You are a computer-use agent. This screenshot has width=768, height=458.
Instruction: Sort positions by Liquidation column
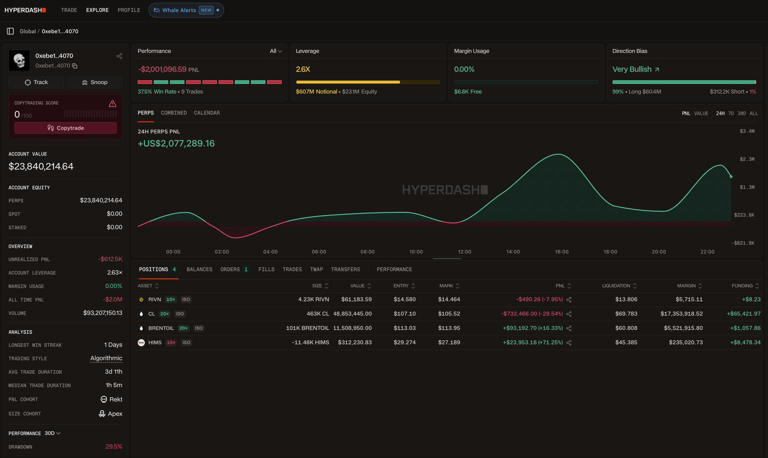[619, 286]
